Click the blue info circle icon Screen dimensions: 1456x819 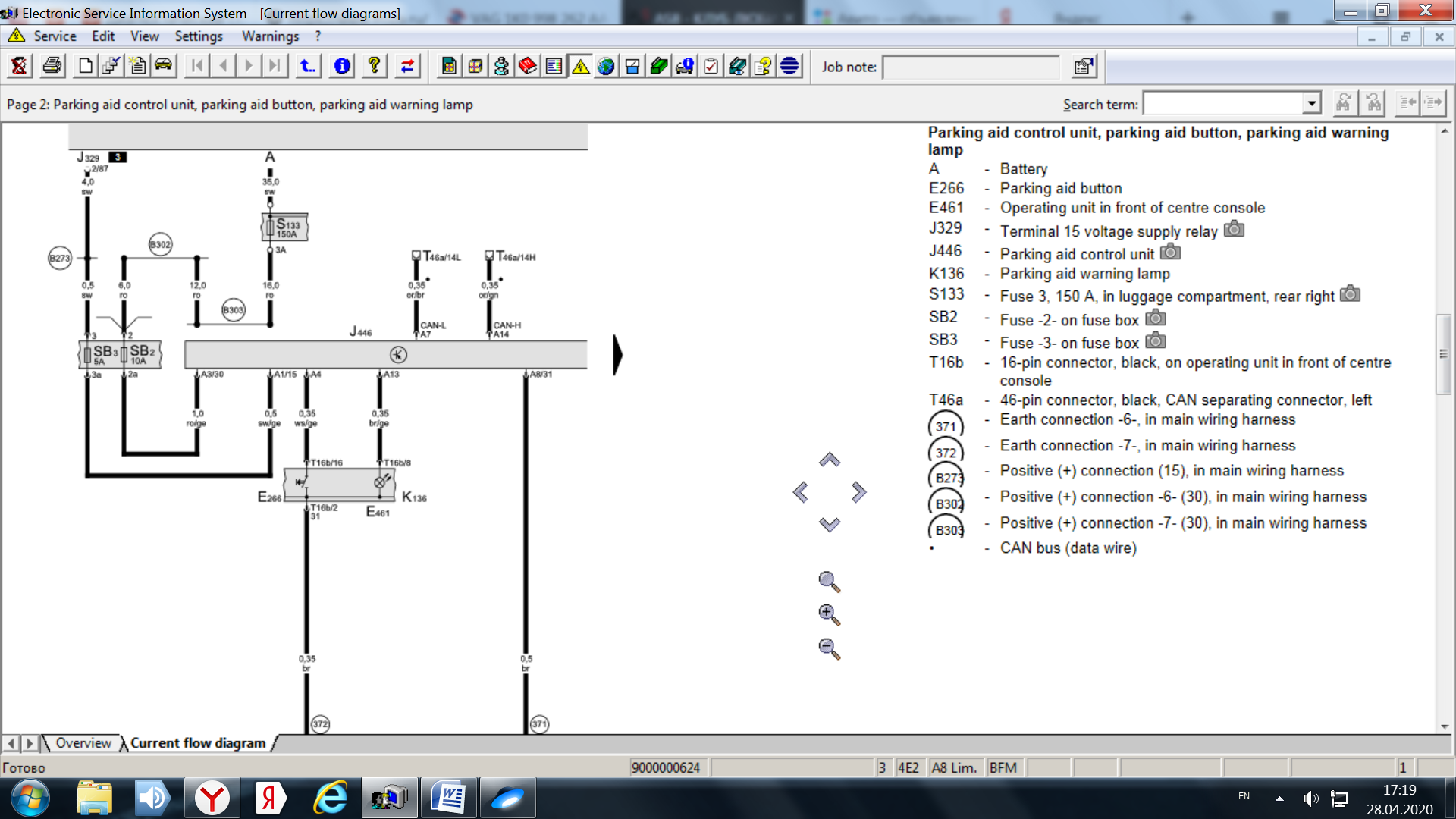click(x=342, y=66)
